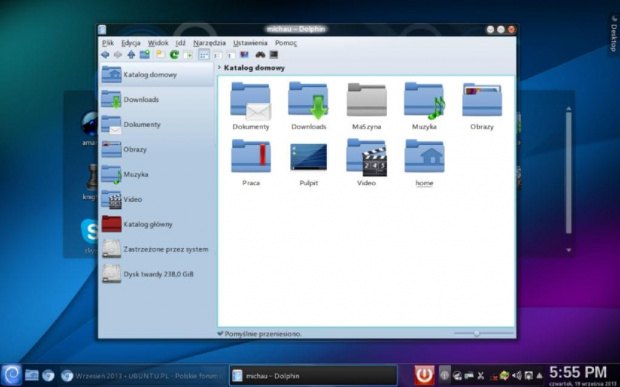Screen dimensions: 620x387
Task: Click scrollbar of desktop folder widget
Action: tap(569, 173)
